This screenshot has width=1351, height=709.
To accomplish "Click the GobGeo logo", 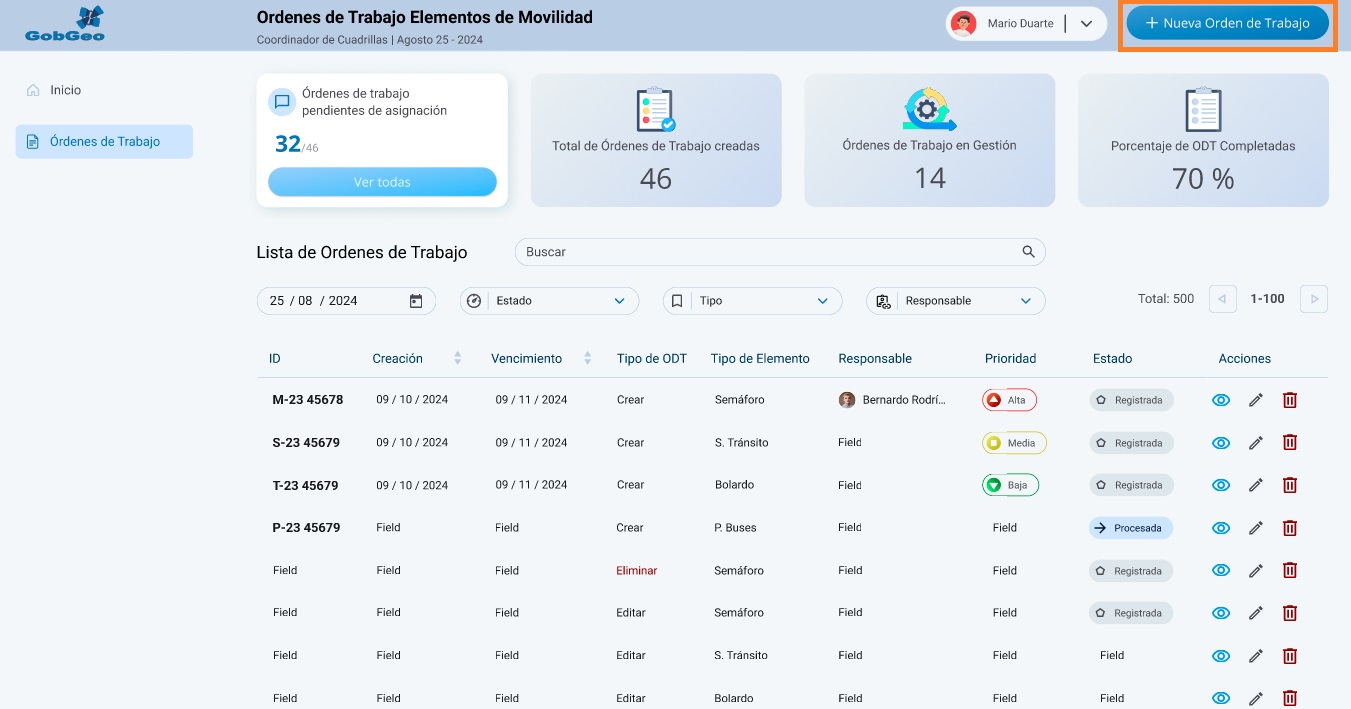I will [65, 25].
